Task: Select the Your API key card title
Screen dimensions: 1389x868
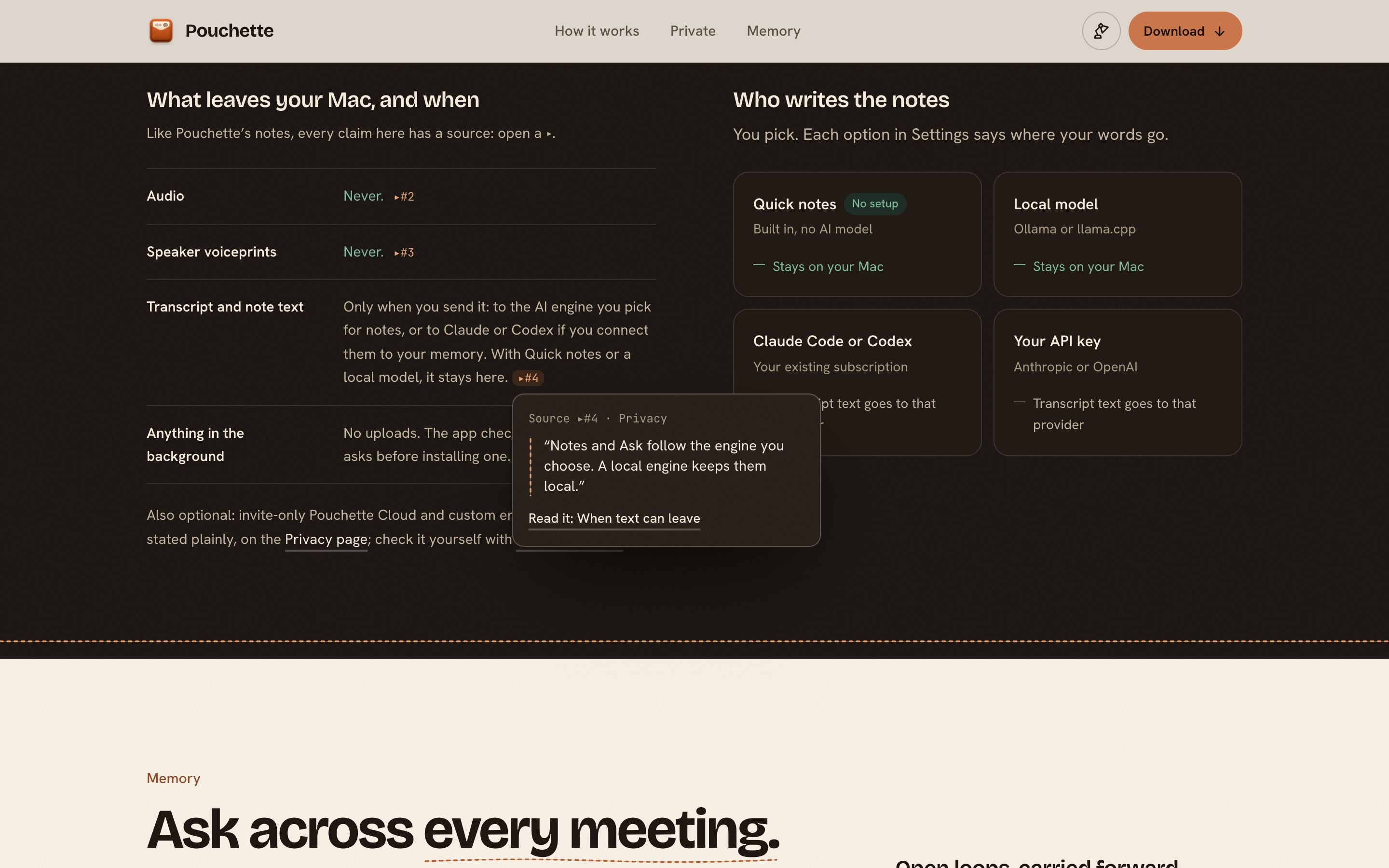Action: (1057, 341)
